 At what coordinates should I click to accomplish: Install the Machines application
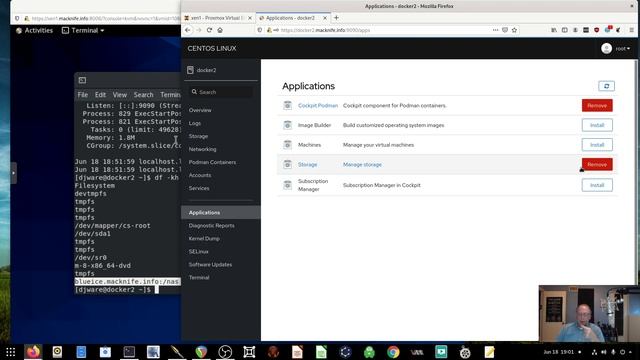[x=597, y=145]
